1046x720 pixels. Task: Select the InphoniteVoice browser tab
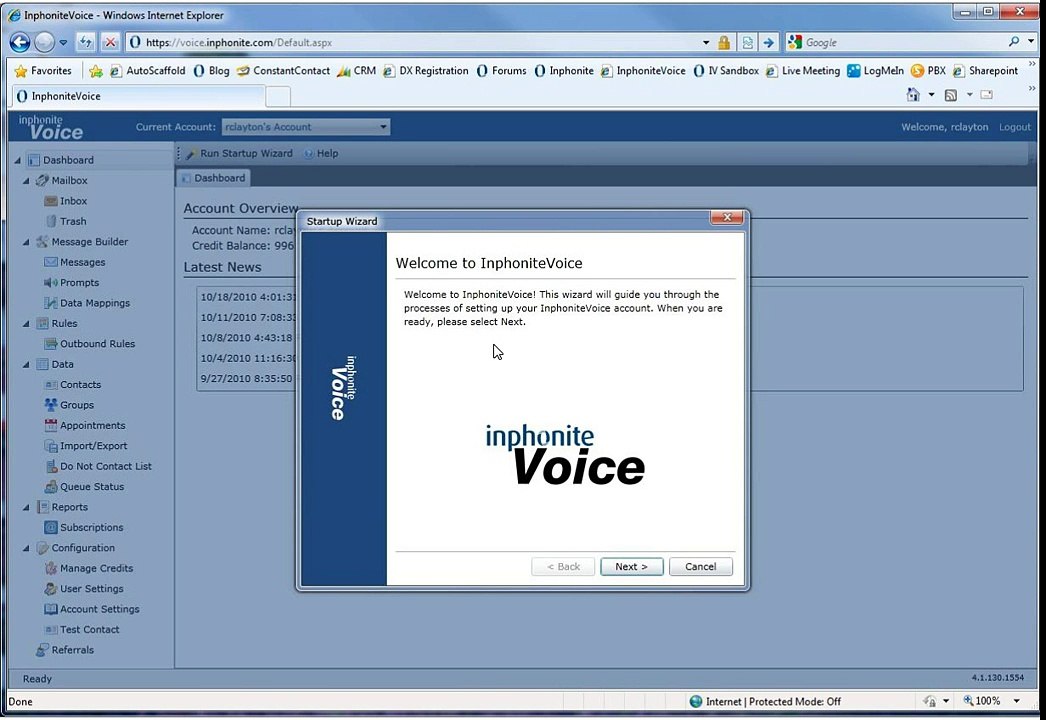139,96
